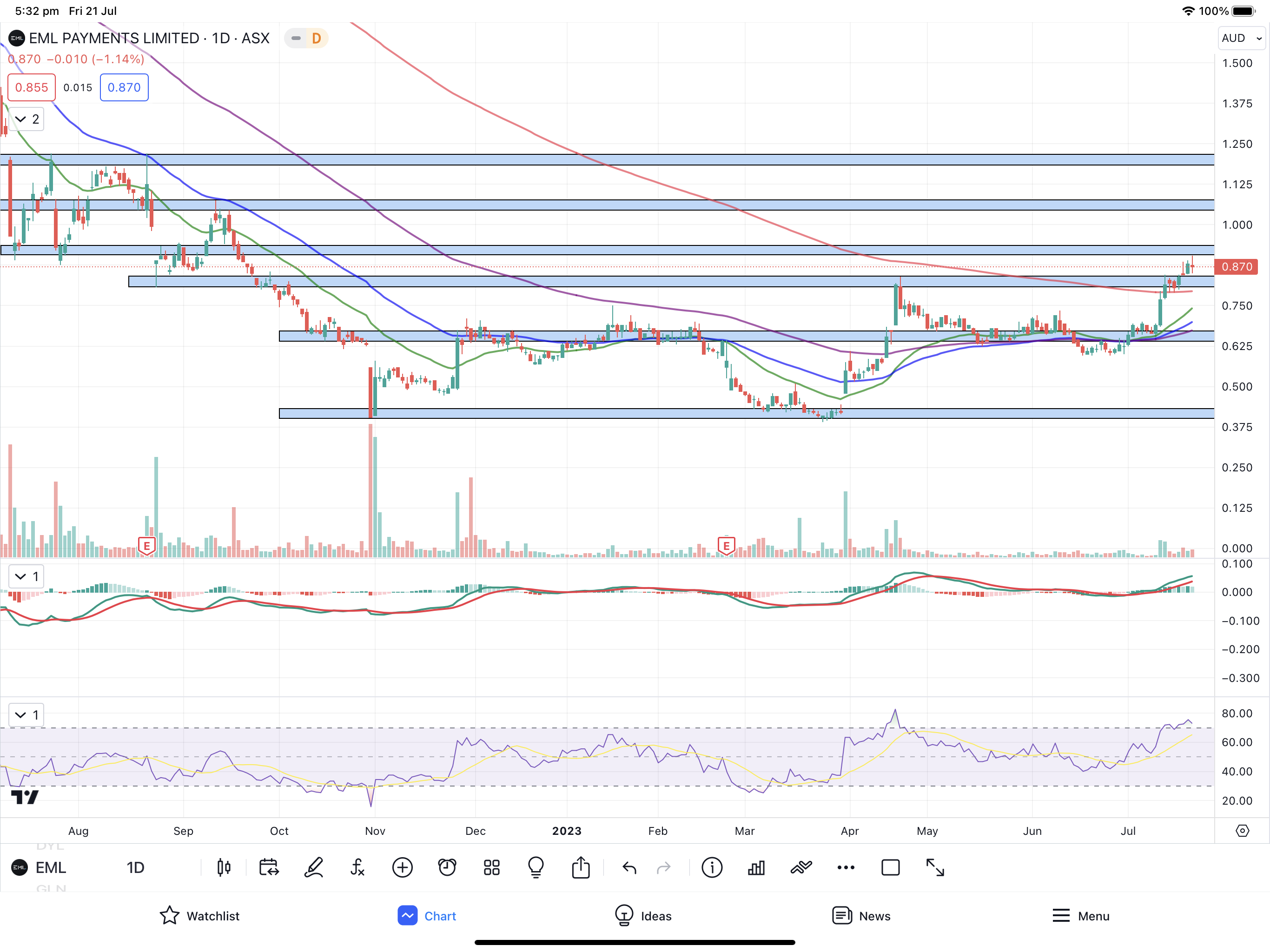
Task: Tap the price change −0.010 (−1.14%) text
Action: (95, 59)
